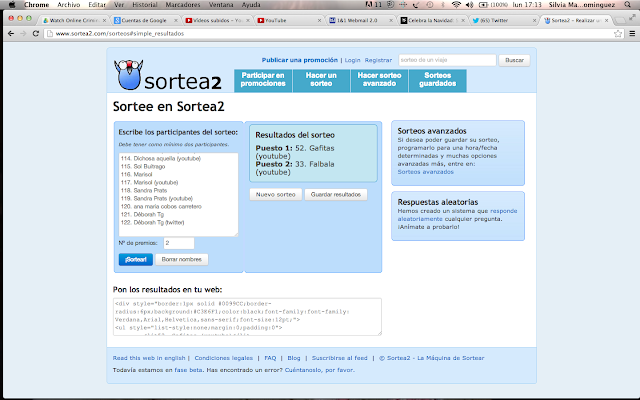The height and width of the screenshot is (400, 640).
Task: Click inside the participants list textarea
Action: pyautogui.click(x=178, y=194)
